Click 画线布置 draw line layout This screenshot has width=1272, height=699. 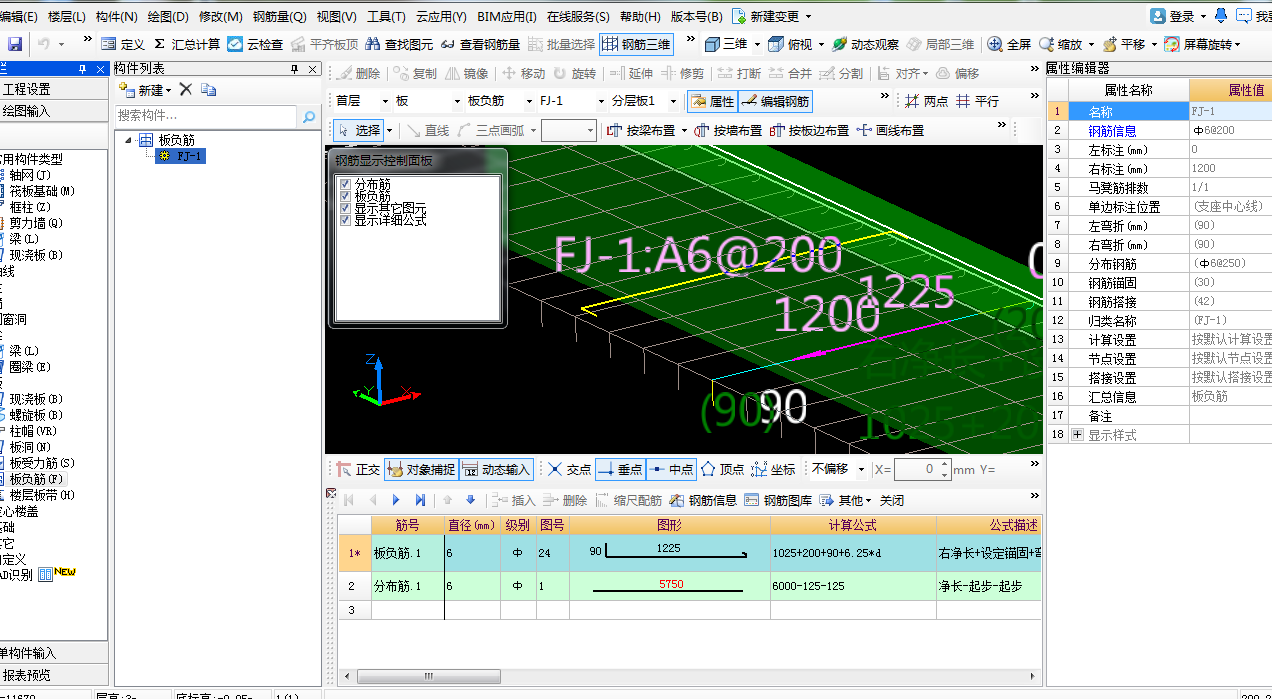point(890,130)
